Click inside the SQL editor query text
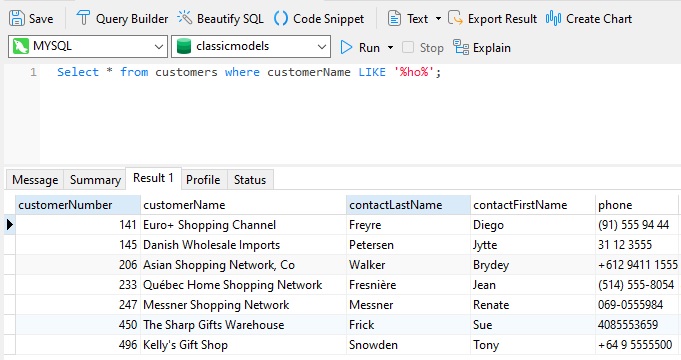 click(249, 72)
